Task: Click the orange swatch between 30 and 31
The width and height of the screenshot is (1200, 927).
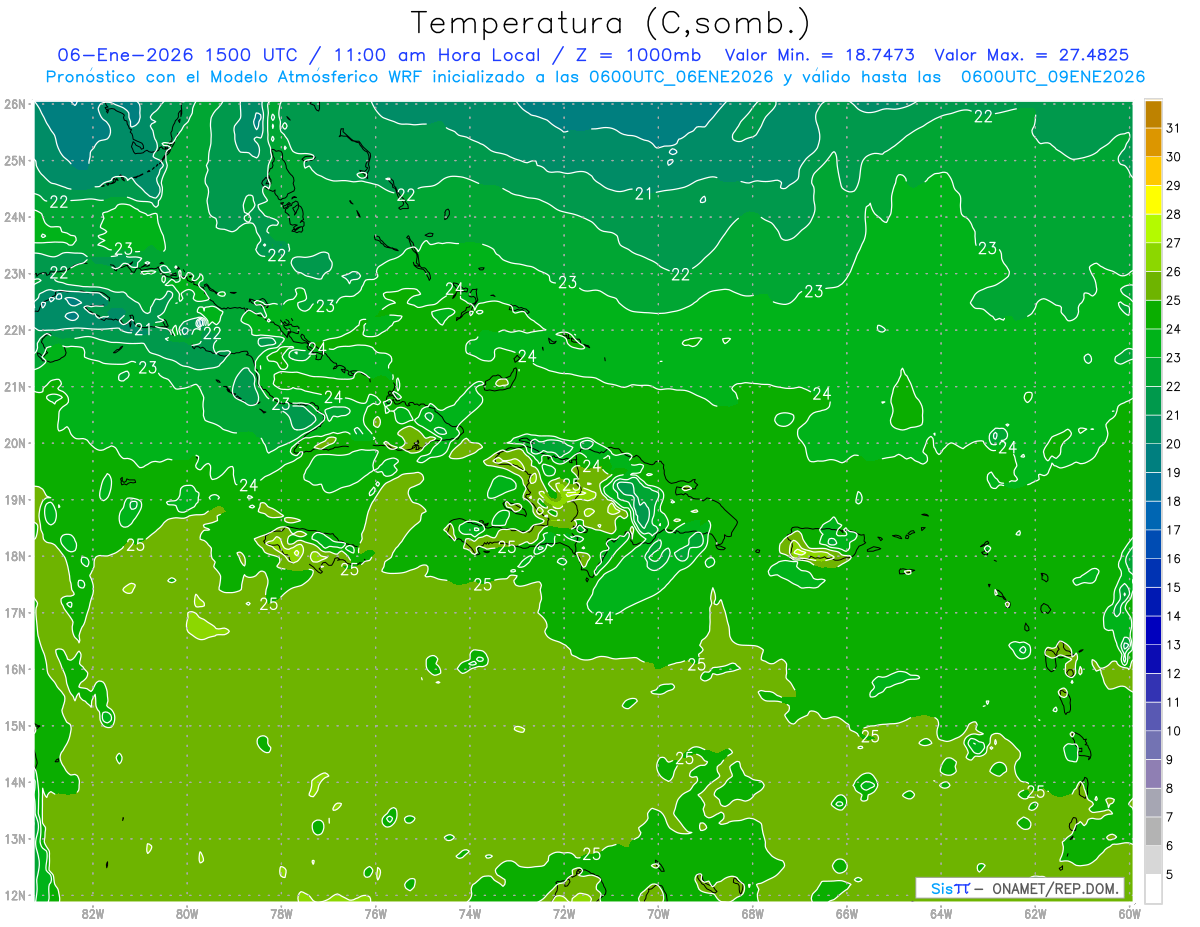Action: click(x=1153, y=143)
